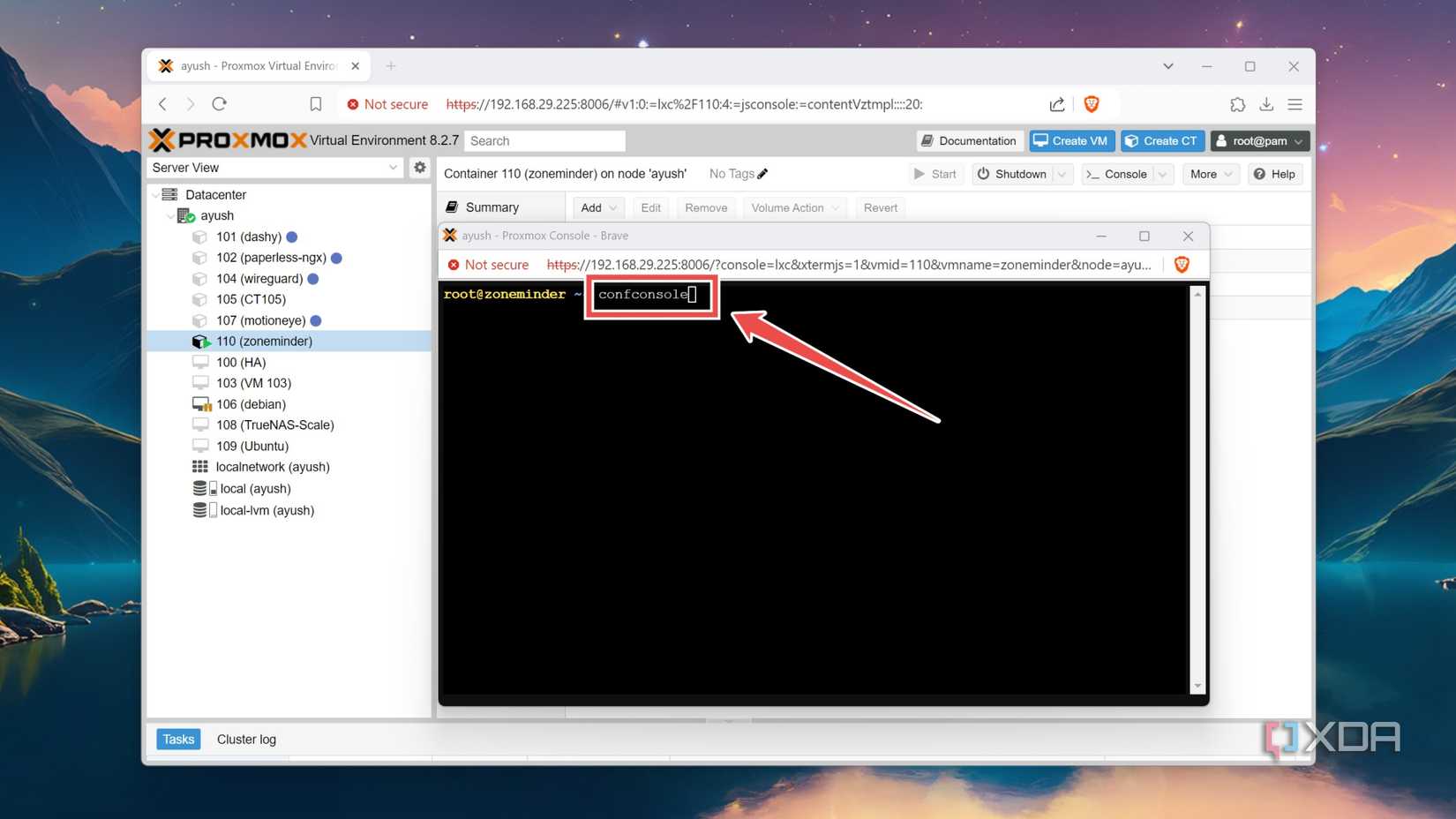The image size is (1456, 819).
Task: Click Not secure warning in console window
Action: [488, 265]
